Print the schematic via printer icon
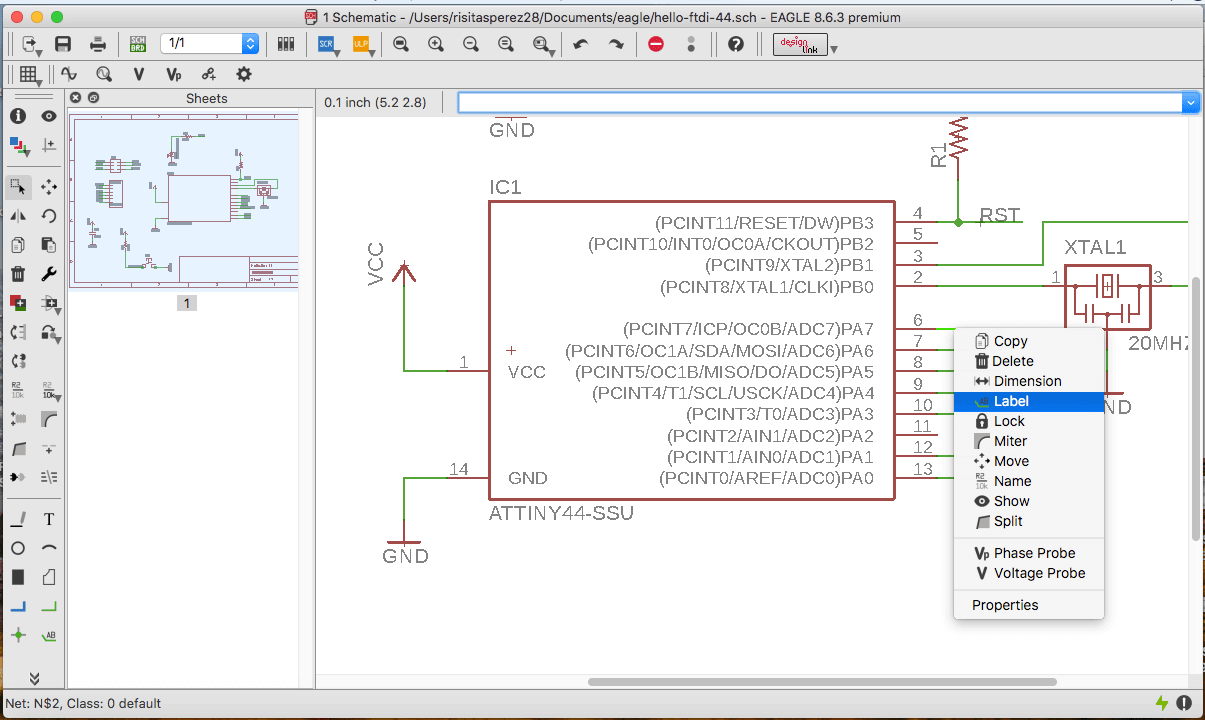The image size is (1205, 720). point(98,44)
